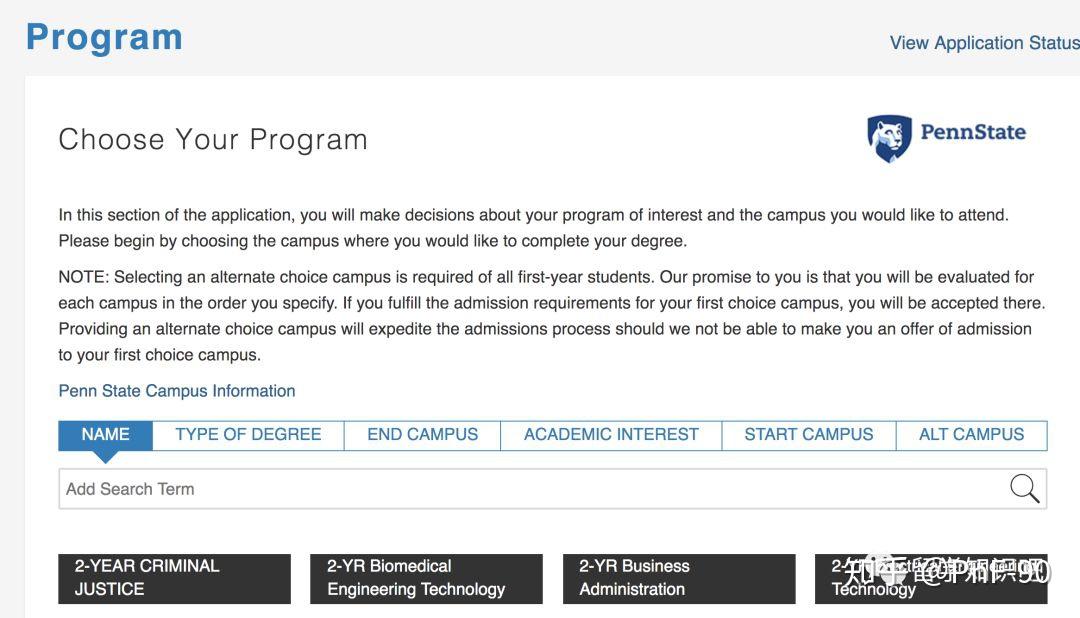Click the Choose Your Program heading

(213, 139)
